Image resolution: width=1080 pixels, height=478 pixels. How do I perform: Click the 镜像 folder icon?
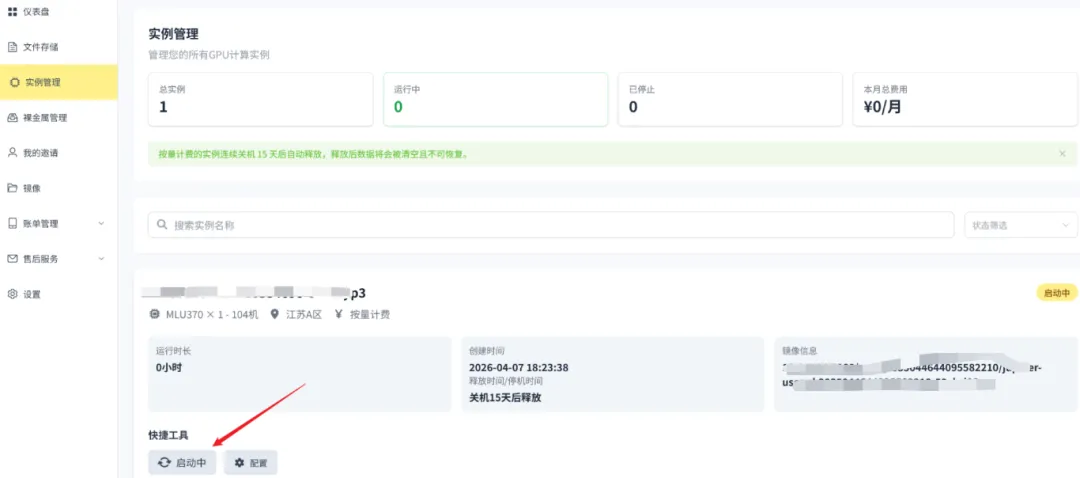(x=12, y=188)
